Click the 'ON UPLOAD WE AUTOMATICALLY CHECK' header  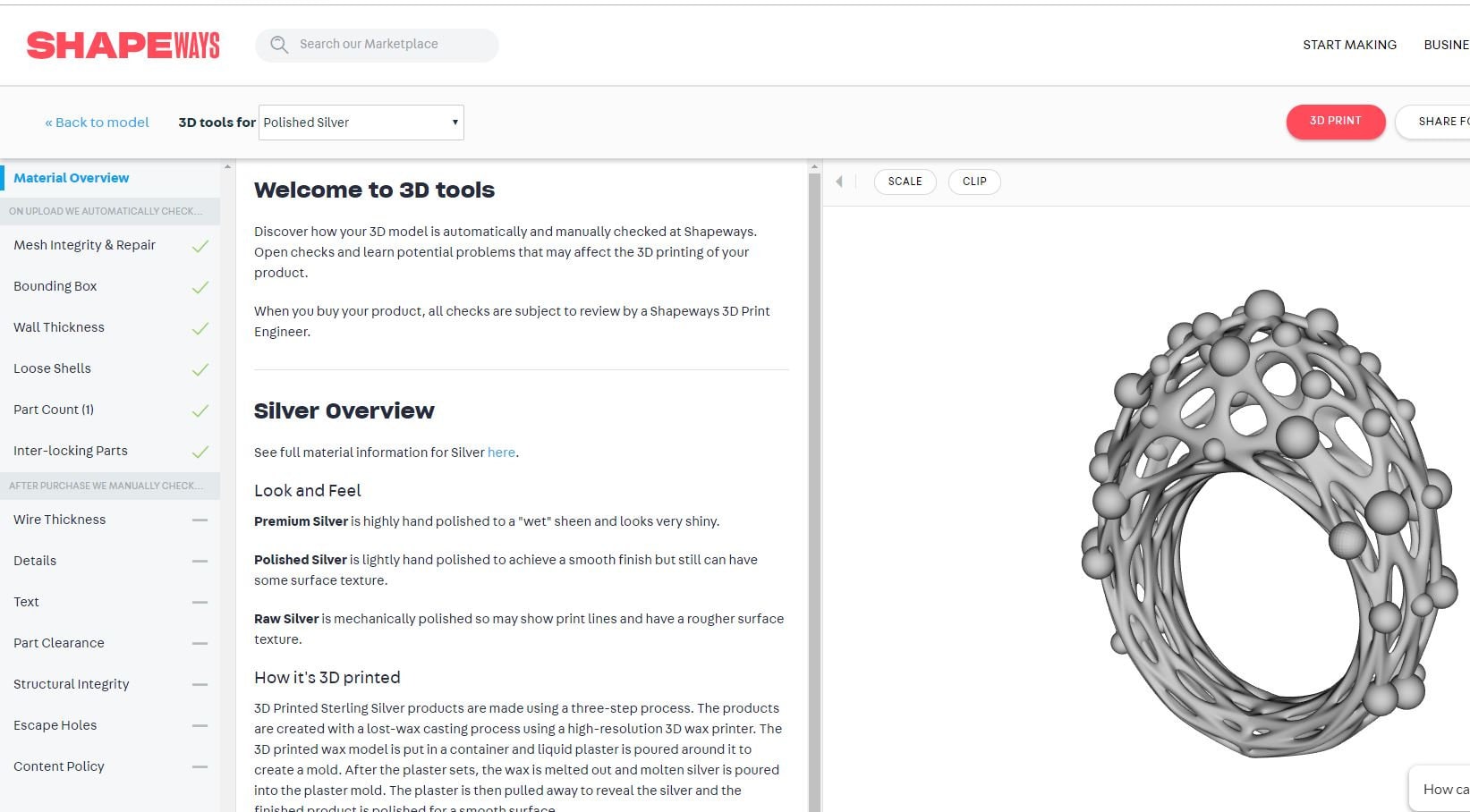[110, 211]
